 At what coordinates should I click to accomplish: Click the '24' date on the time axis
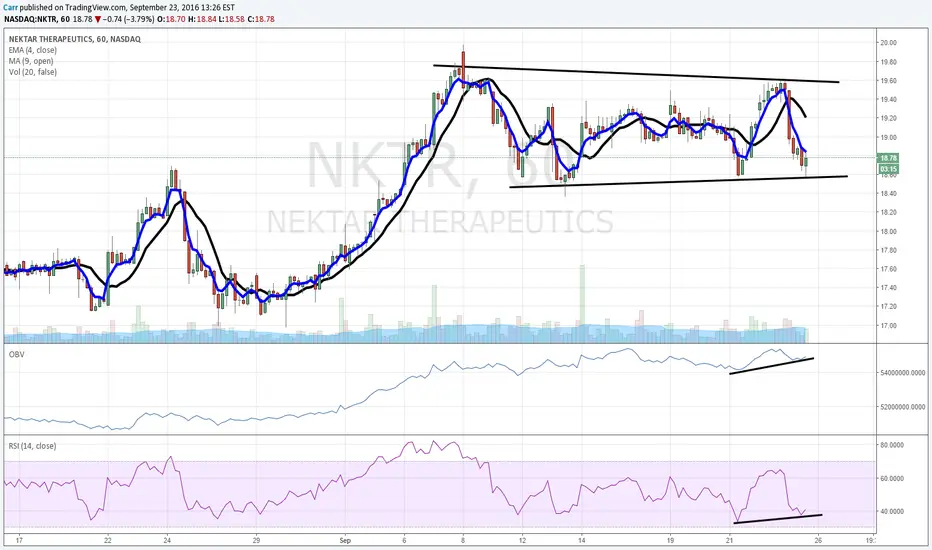point(167,540)
